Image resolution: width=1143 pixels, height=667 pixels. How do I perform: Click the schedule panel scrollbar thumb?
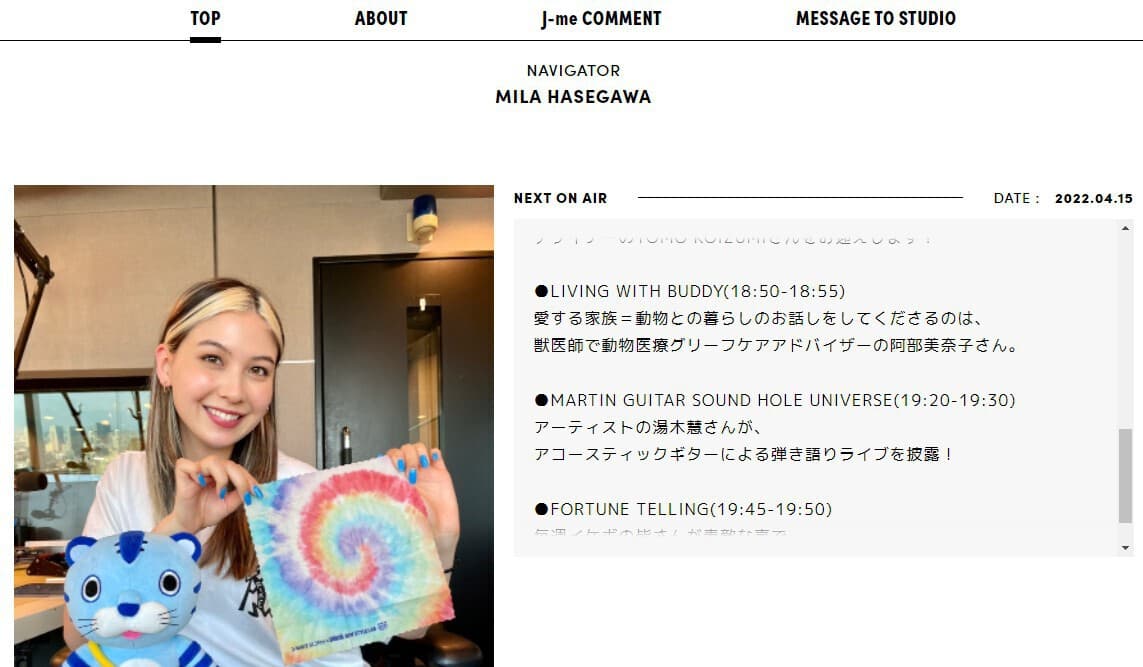[1126, 476]
